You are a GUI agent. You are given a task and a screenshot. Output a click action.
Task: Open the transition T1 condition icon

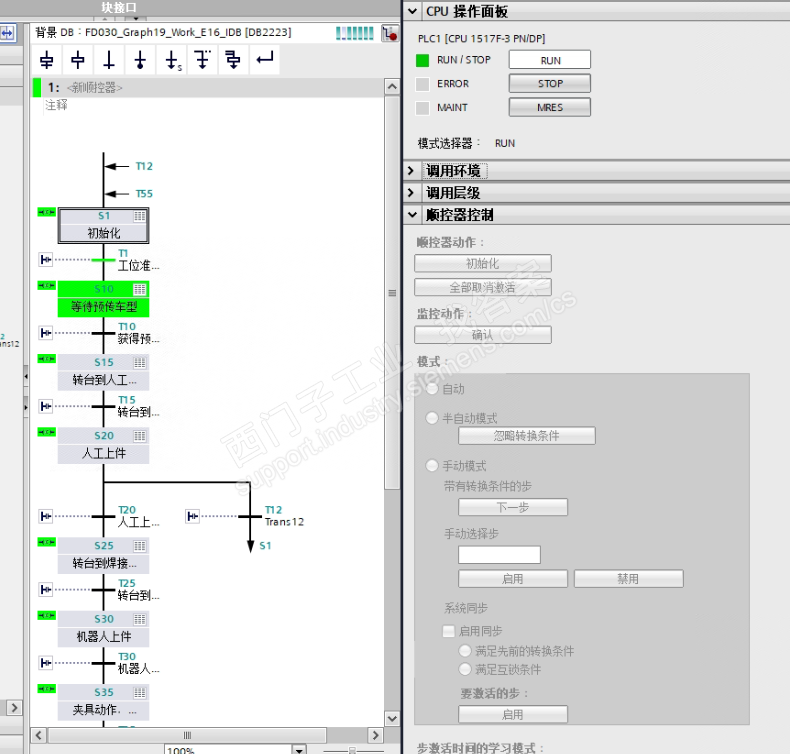(46, 259)
